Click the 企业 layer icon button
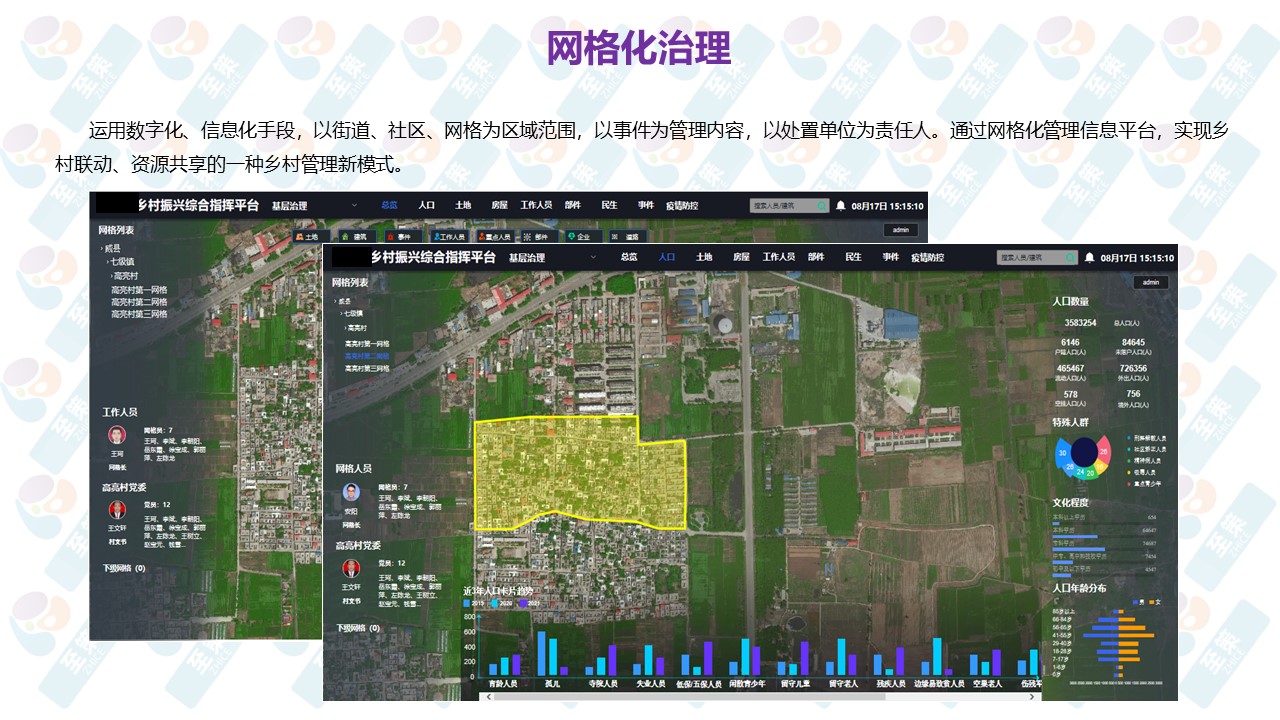Screen dimensions: 1280x720 (578, 237)
